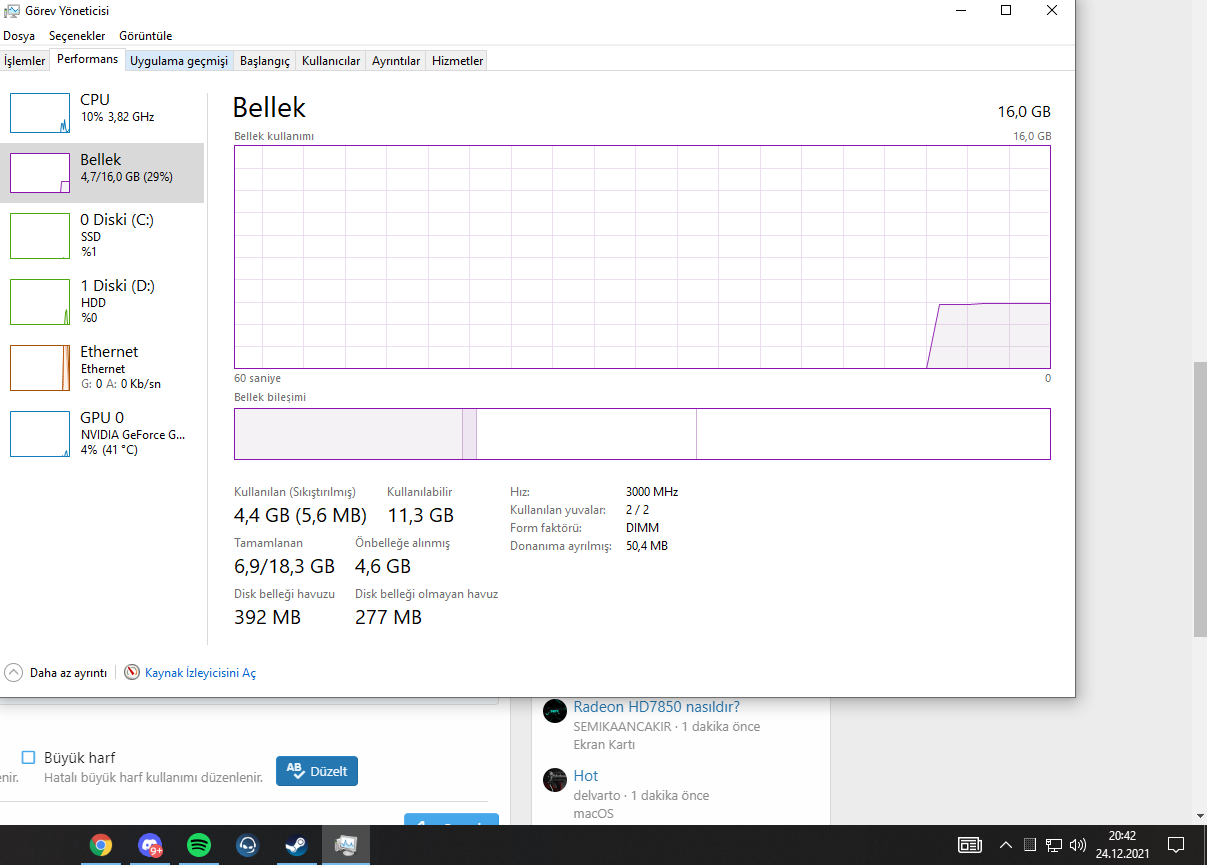Click the SEMIKAANCAKIR user avatar
This screenshot has height=865, width=1207.
(x=555, y=711)
